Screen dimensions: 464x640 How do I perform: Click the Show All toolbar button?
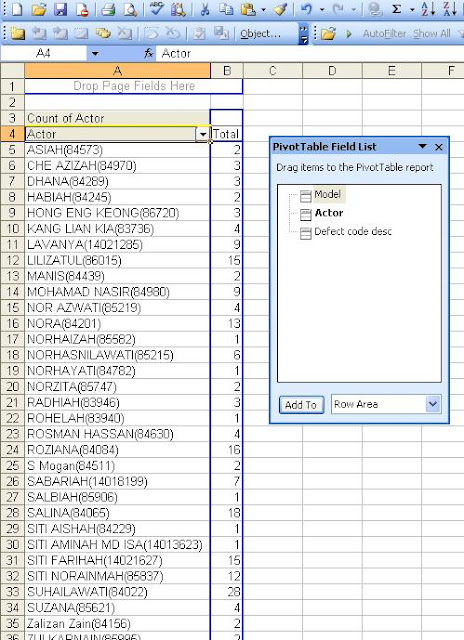tap(432, 33)
